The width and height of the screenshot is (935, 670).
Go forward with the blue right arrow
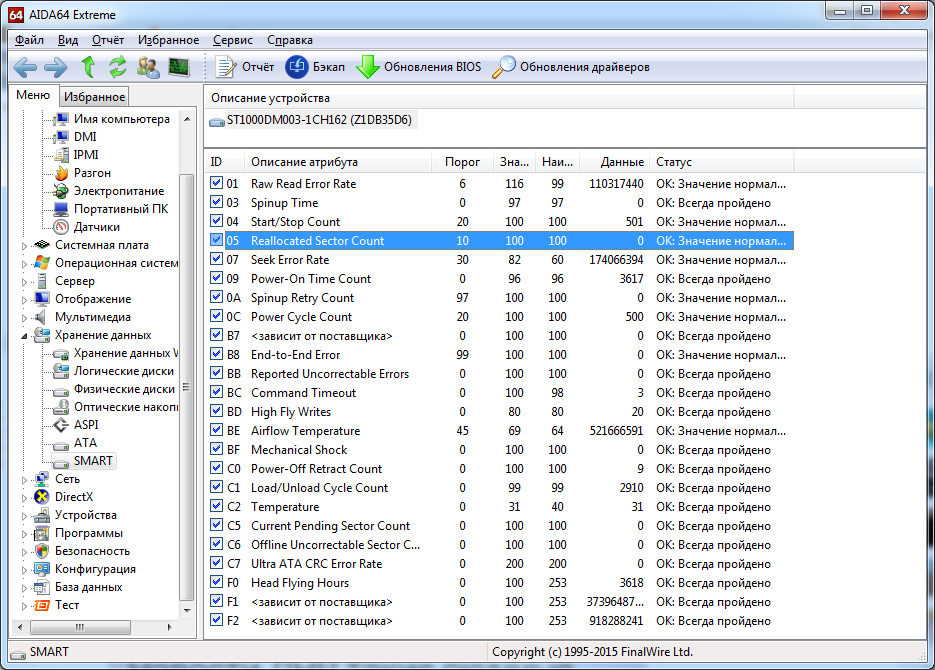click(x=56, y=67)
